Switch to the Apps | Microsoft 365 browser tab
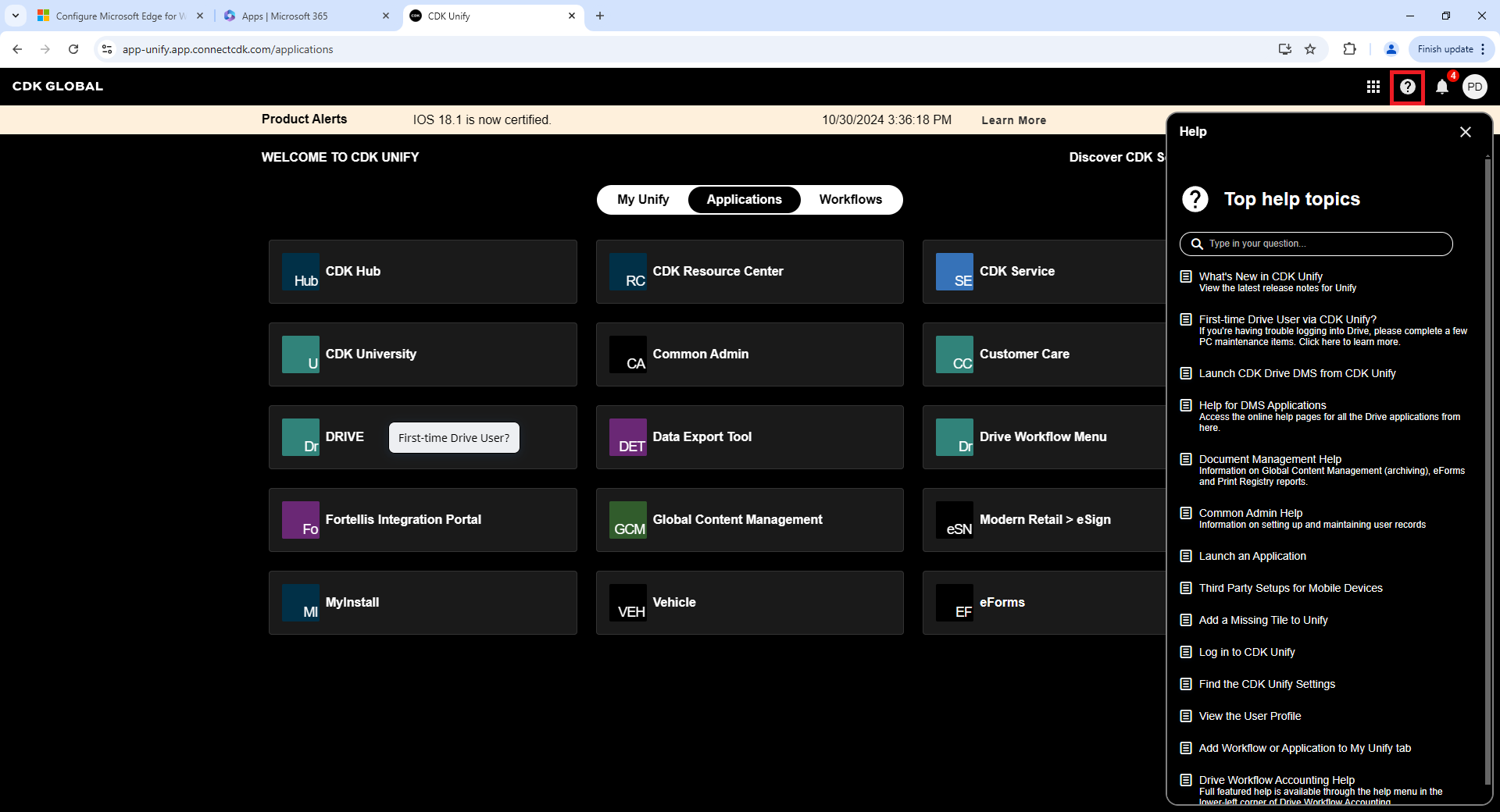The image size is (1500, 812). [x=306, y=16]
